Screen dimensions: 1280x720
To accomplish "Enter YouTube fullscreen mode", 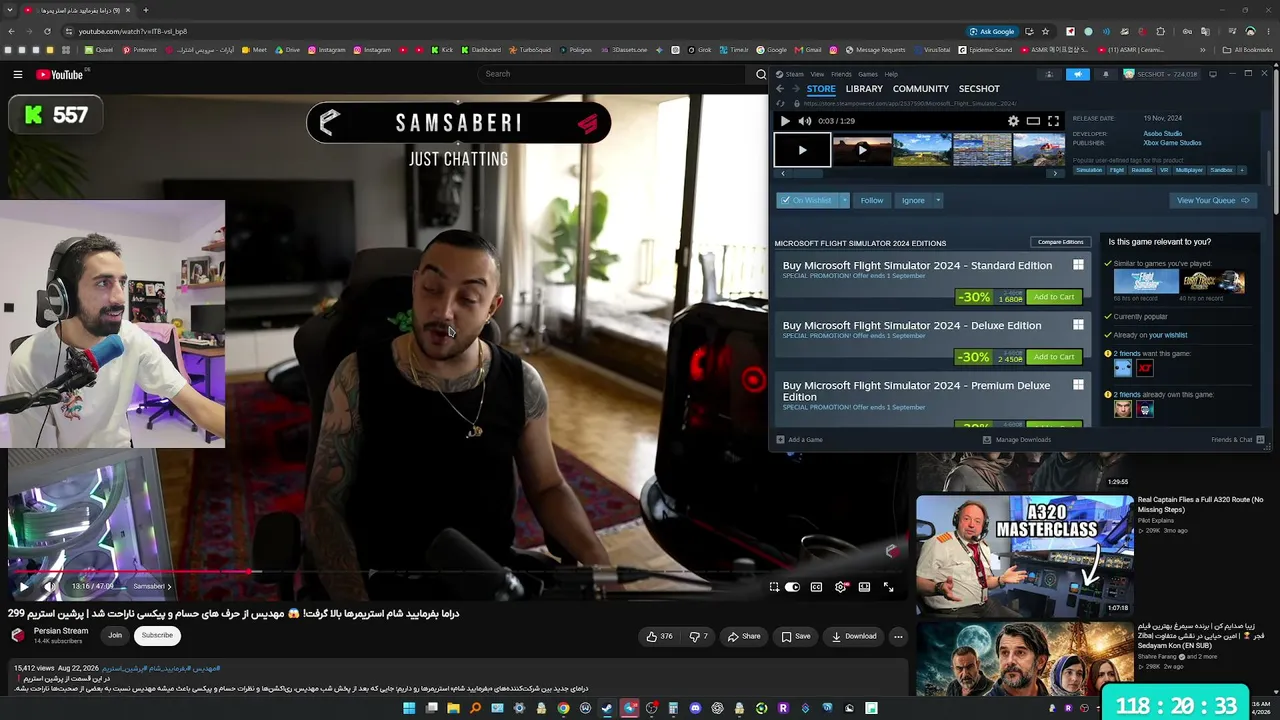I will [888, 587].
